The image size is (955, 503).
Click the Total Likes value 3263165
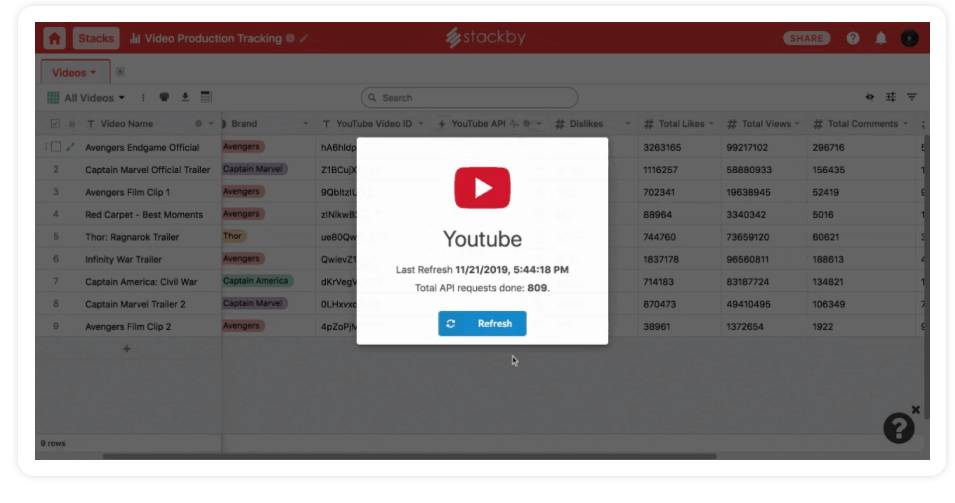tap(662, 147)
